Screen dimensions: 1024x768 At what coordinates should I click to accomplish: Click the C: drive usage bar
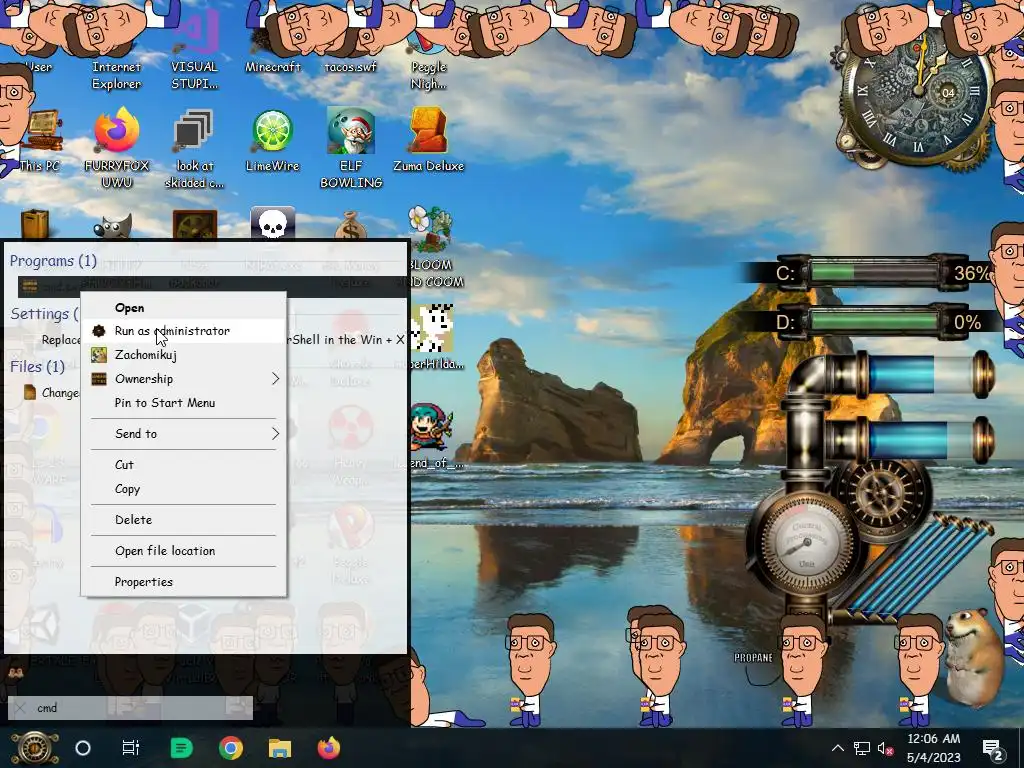pos(875,271)
